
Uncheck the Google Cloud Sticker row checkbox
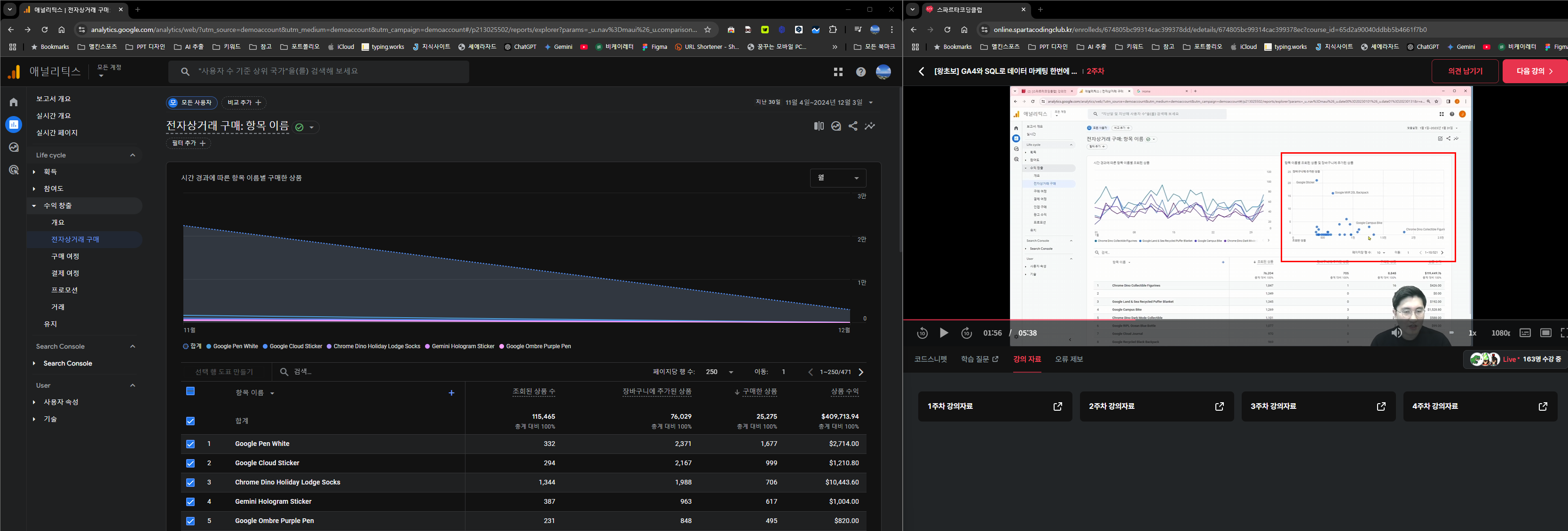[x=190, y=463]
